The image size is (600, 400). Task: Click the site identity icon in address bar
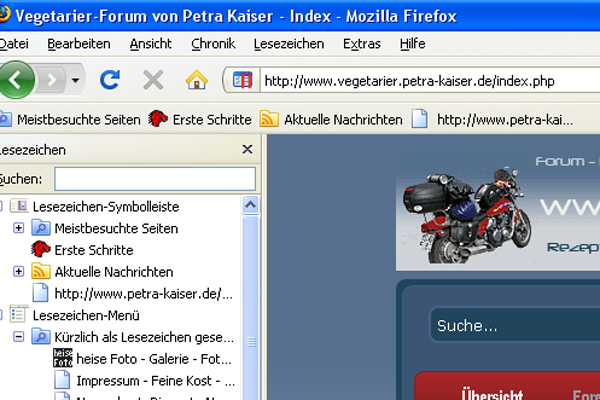242,80
